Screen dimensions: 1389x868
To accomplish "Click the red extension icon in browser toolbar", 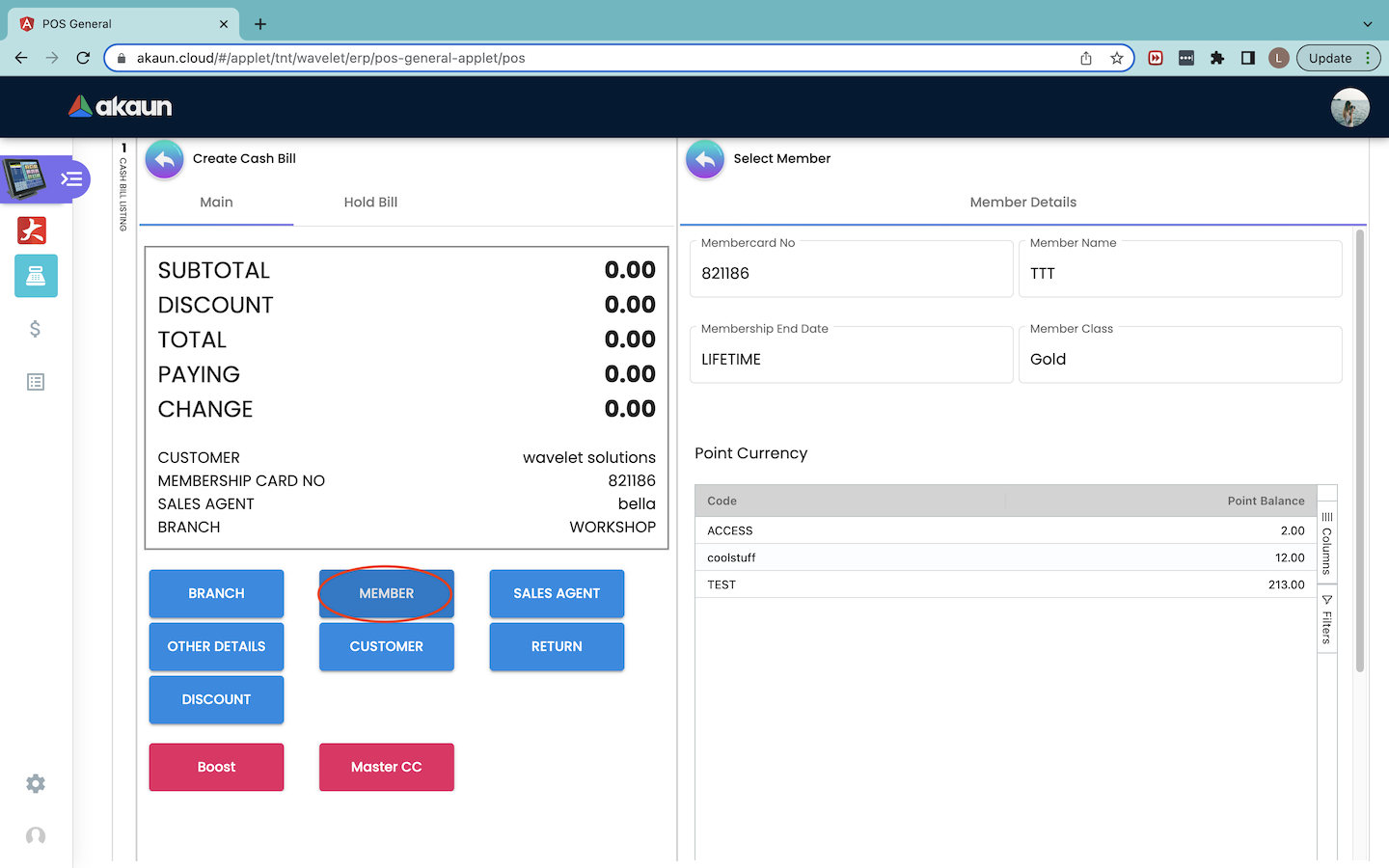I will pyautogui.click(x=1156, y=58).
